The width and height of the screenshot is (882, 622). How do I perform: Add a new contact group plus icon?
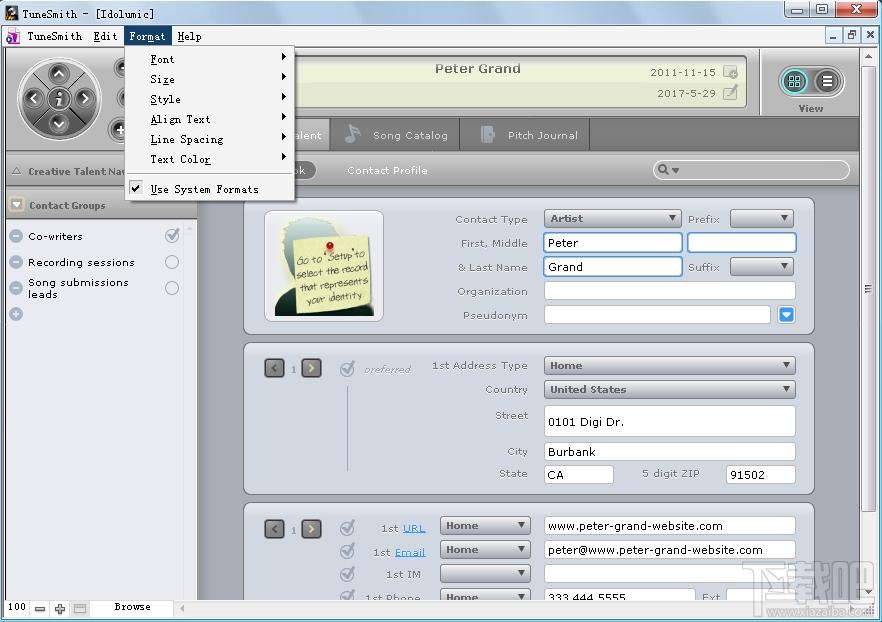point(16,314)
